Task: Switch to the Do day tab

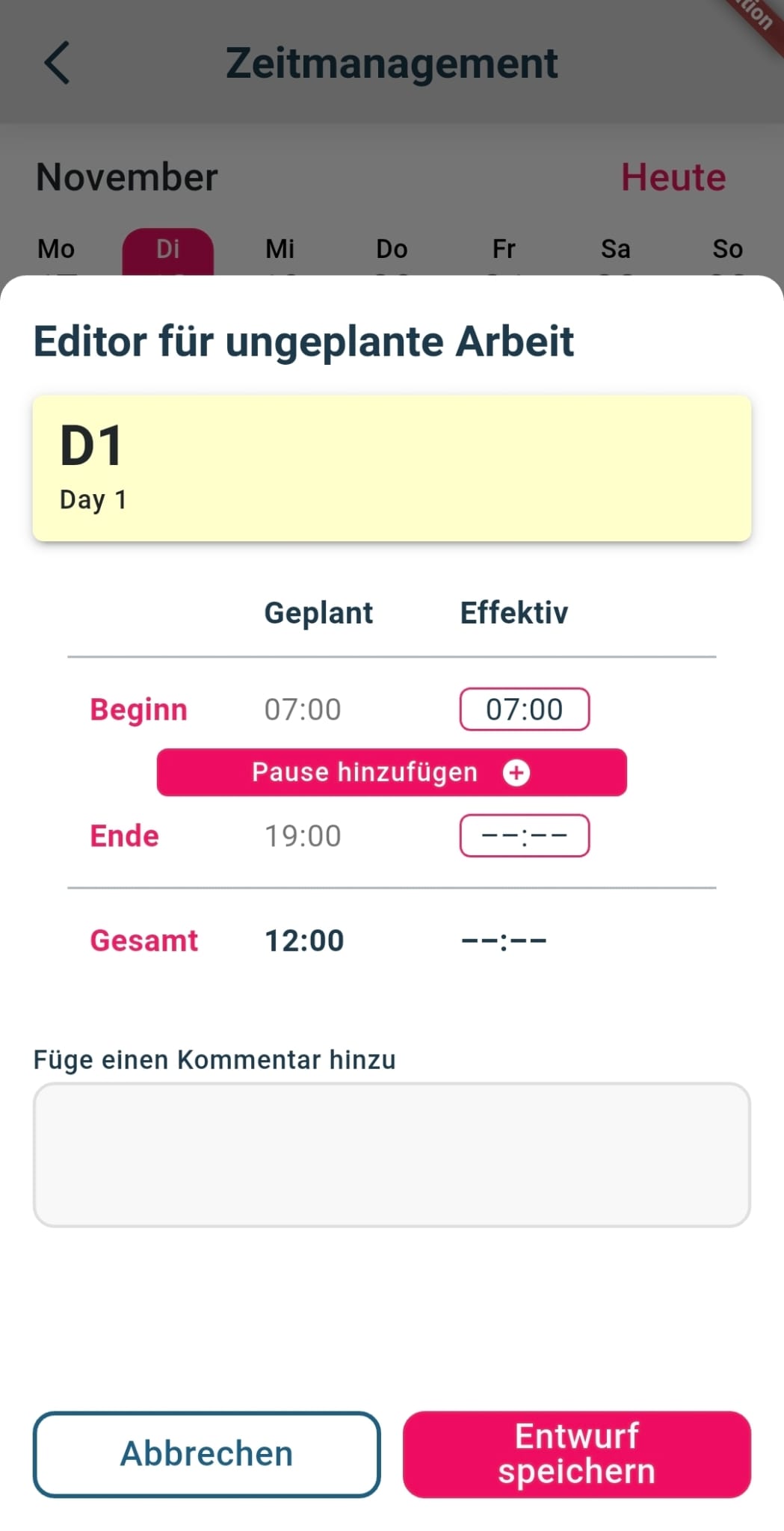Action: (392, 250)
